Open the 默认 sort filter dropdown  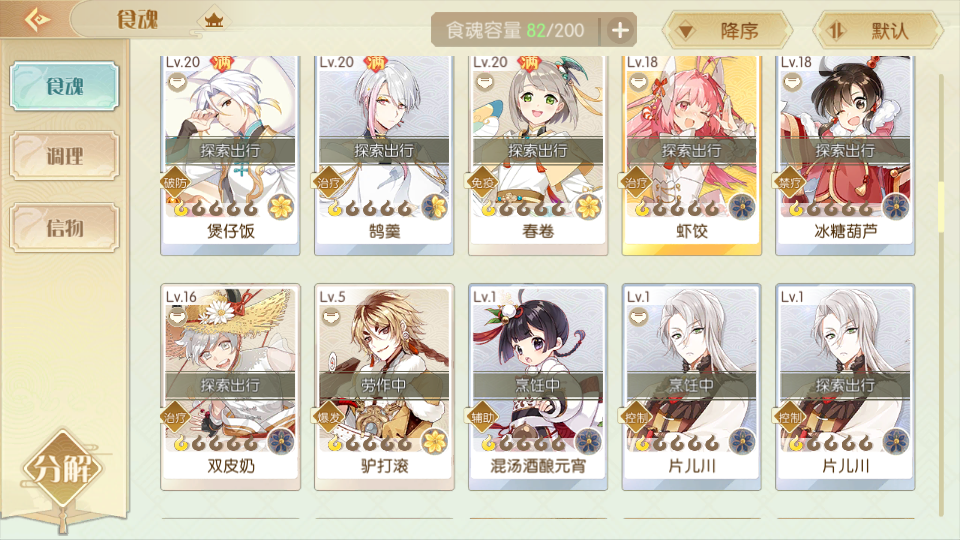tap(879, 30)
